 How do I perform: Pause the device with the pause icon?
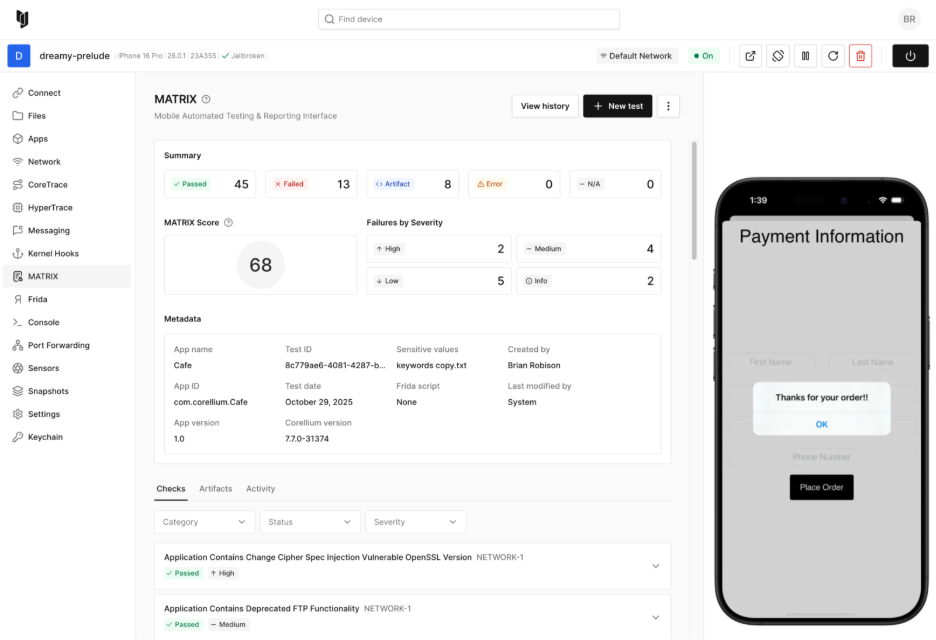click(805, 56)
